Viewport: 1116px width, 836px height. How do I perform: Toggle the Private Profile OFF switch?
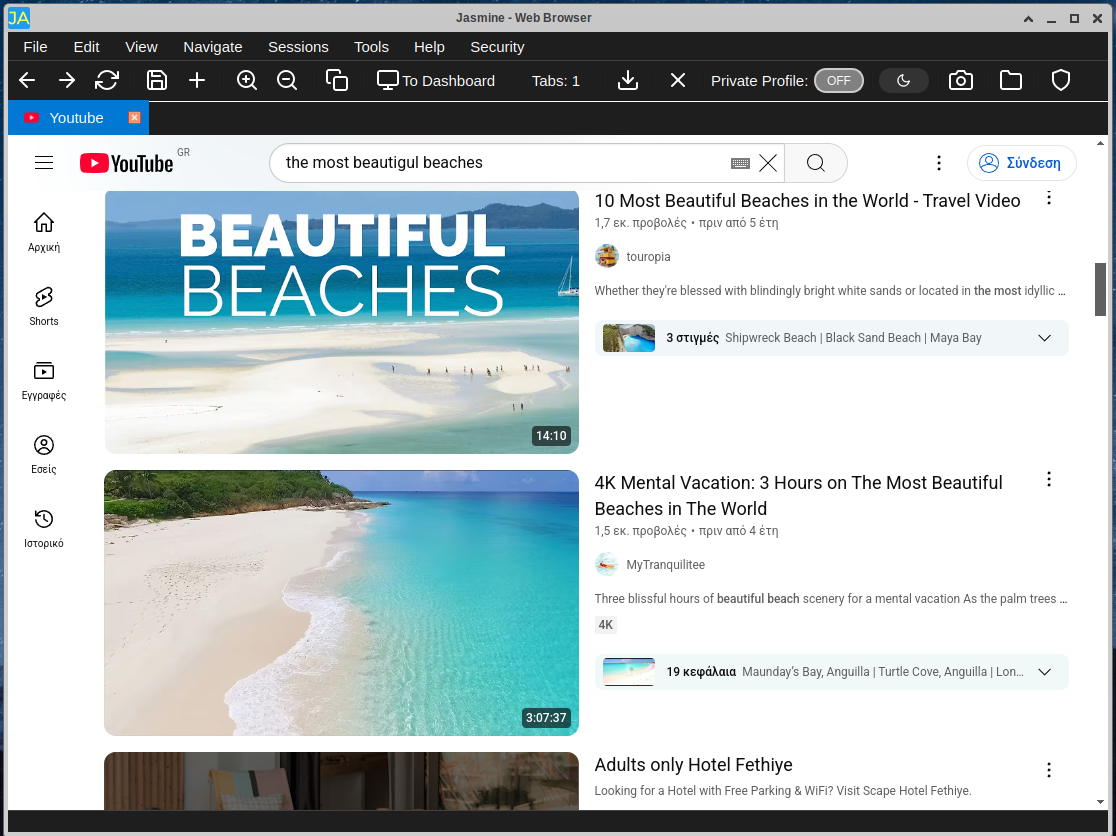tap(839, 80)
